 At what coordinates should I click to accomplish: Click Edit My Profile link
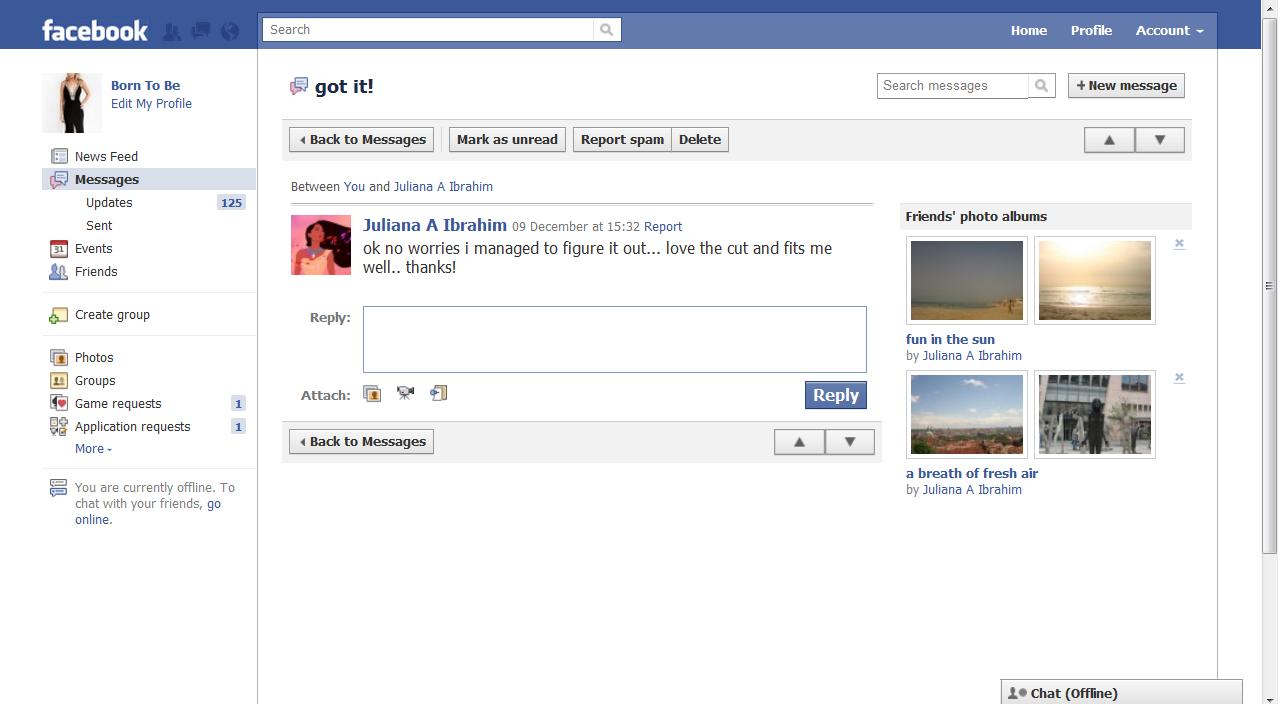coord(151,104)
